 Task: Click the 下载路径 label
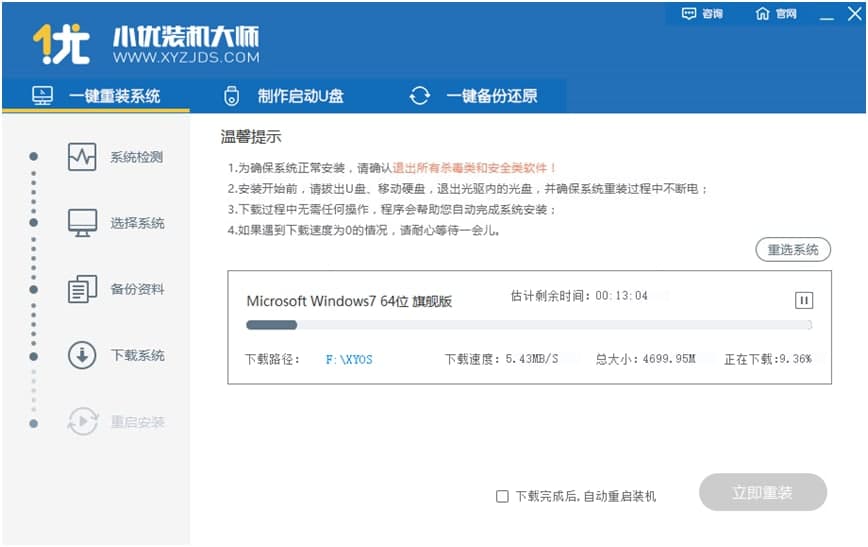click(272, 359)
